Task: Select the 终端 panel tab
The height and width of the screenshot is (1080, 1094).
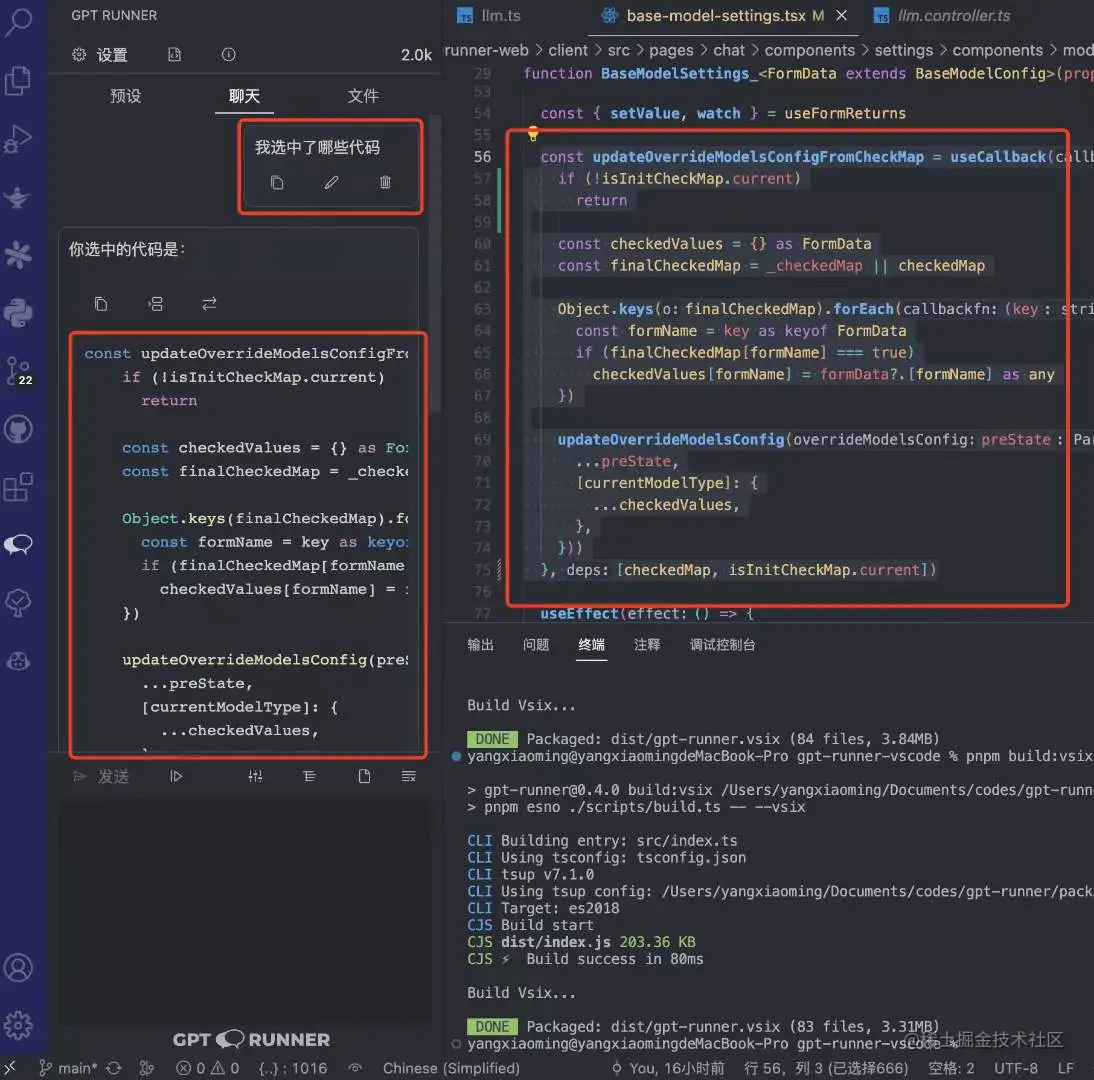Action: (592, 645)
